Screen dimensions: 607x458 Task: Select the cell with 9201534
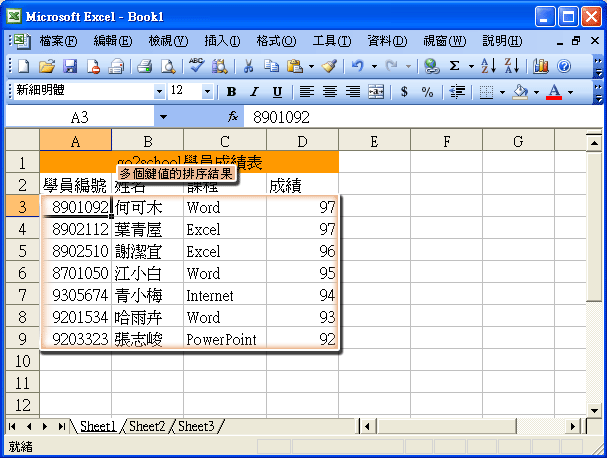tap(75, 317)
